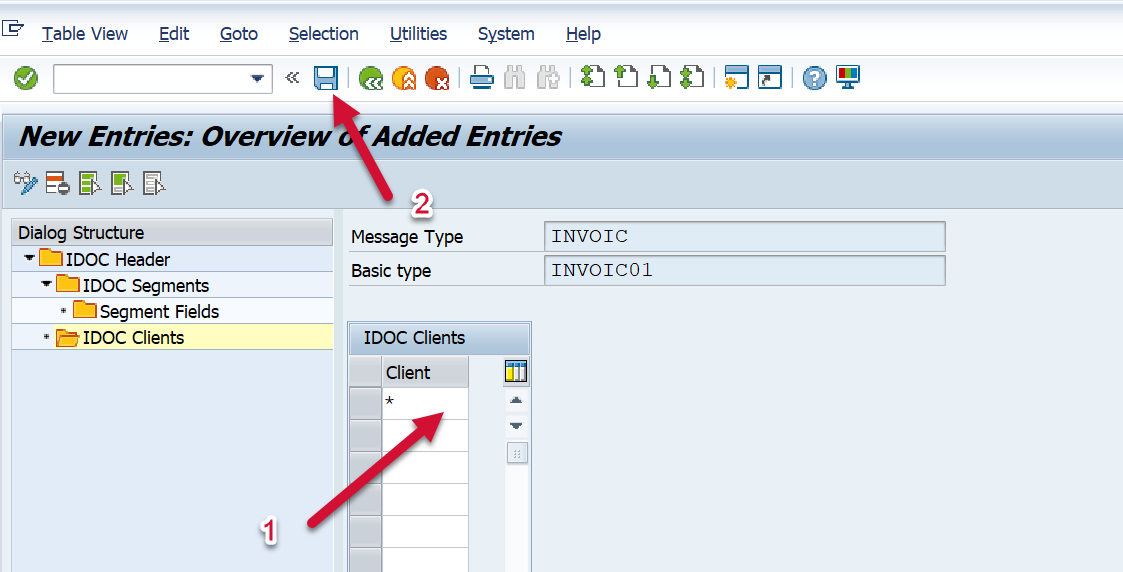The width and height of the screenshot is (1123, 572).
Task: Select the first row in IDOC Clients
Action: (x=365, y=404)
